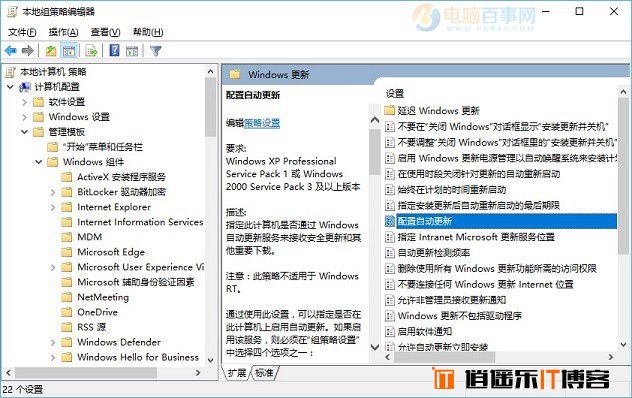632x398 pixels.
Task: Click the Forward arrow toolbar icon
Action: [x=27, y=51]
